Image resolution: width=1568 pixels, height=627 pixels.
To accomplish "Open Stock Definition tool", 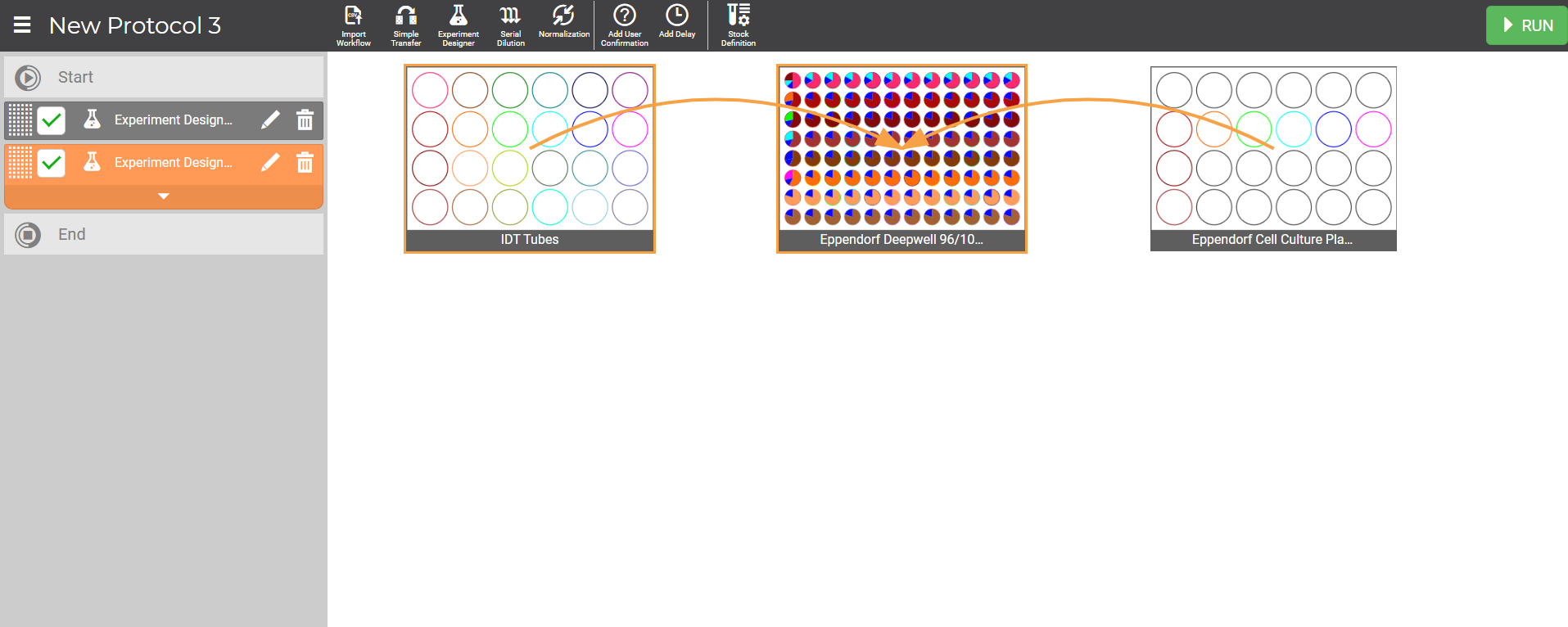I will click(x=739, y=25).
